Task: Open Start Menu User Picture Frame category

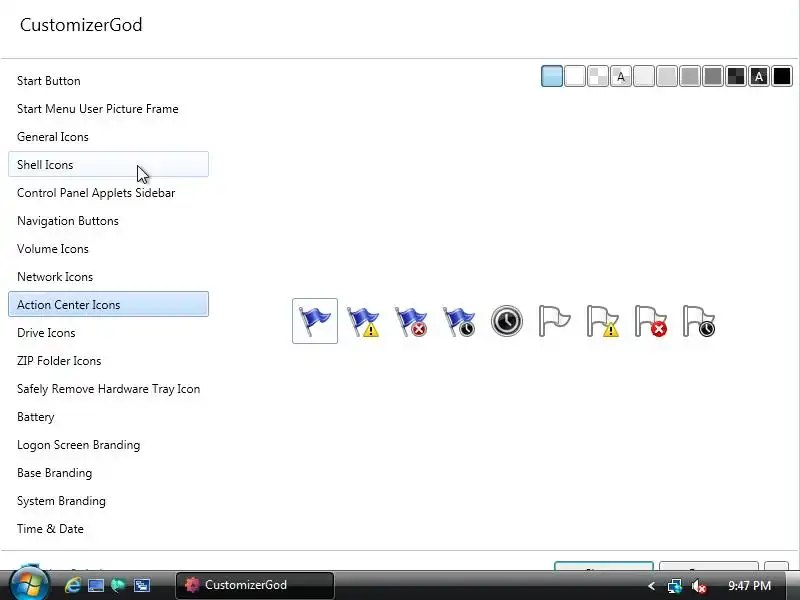Action: coord(108,109)
